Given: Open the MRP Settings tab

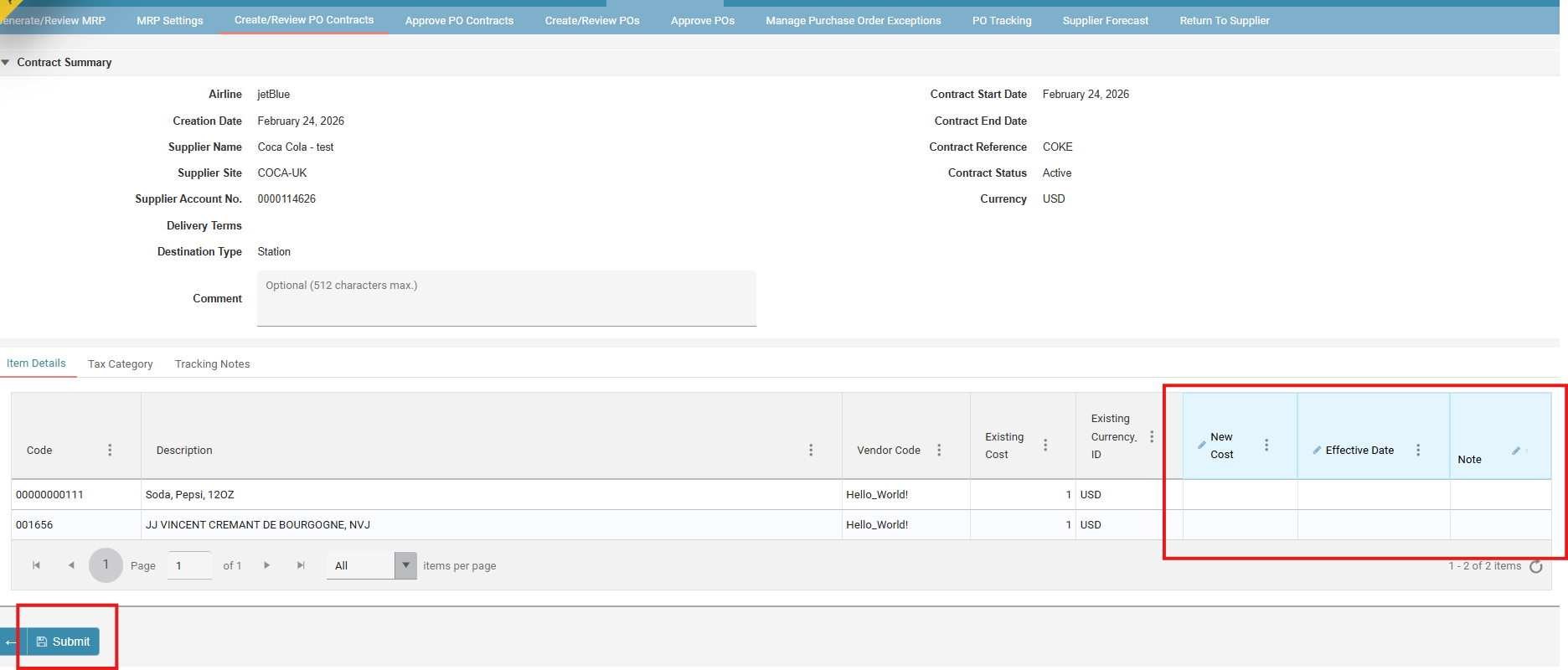Looking at the screenshot, I should tap(170, 20).
